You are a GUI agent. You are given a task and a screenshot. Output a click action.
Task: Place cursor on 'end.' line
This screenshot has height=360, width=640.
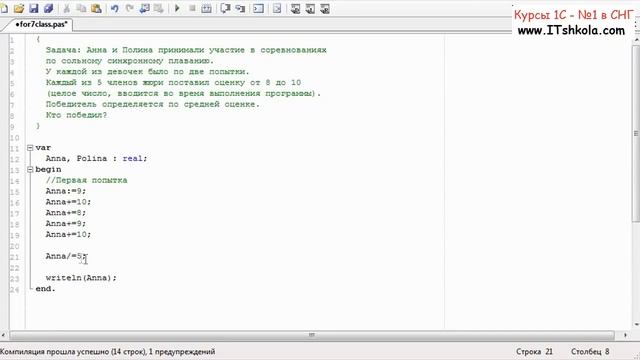[45, 289]
